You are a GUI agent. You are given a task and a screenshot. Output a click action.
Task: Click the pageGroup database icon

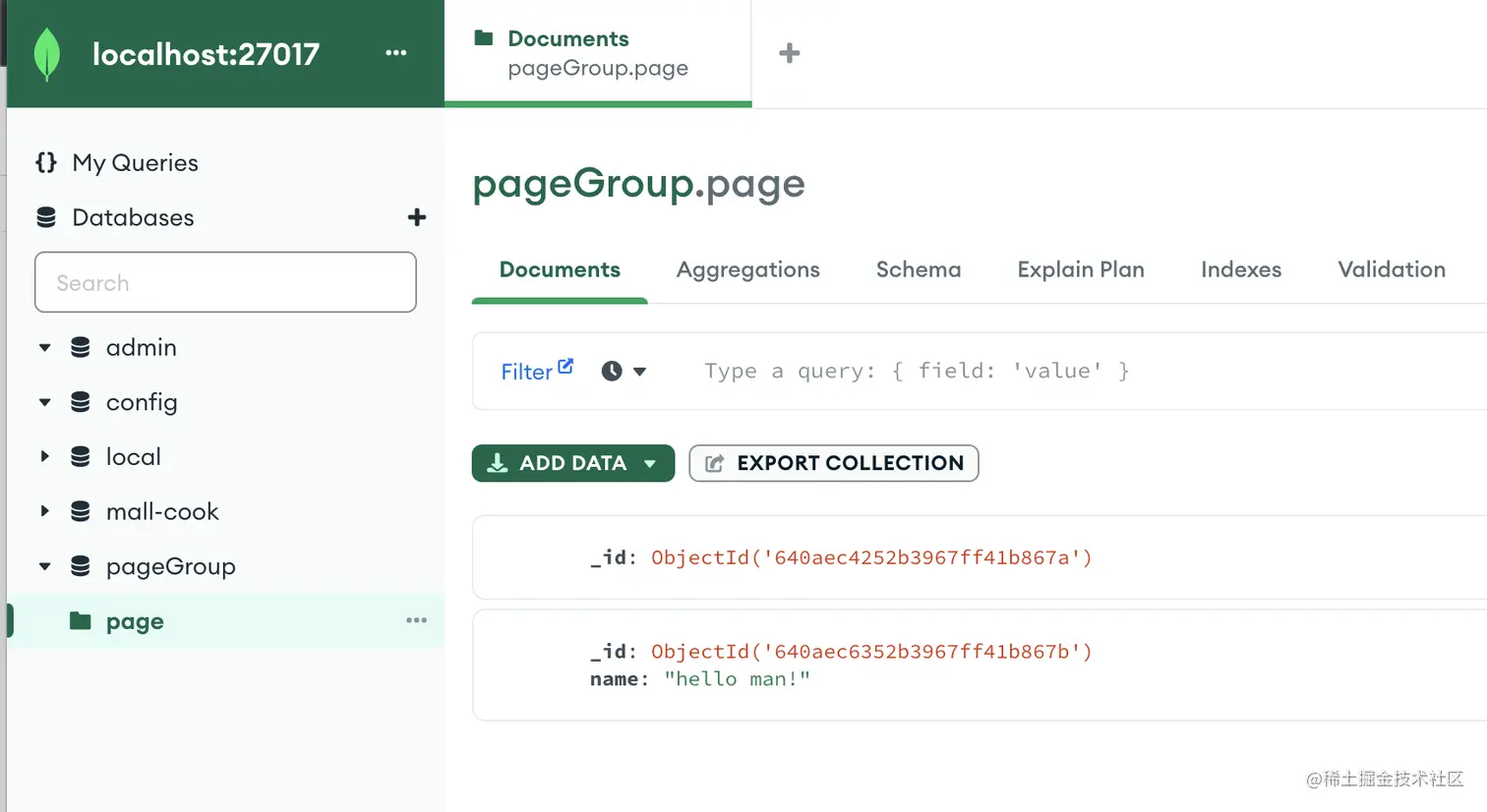(81, 566)
